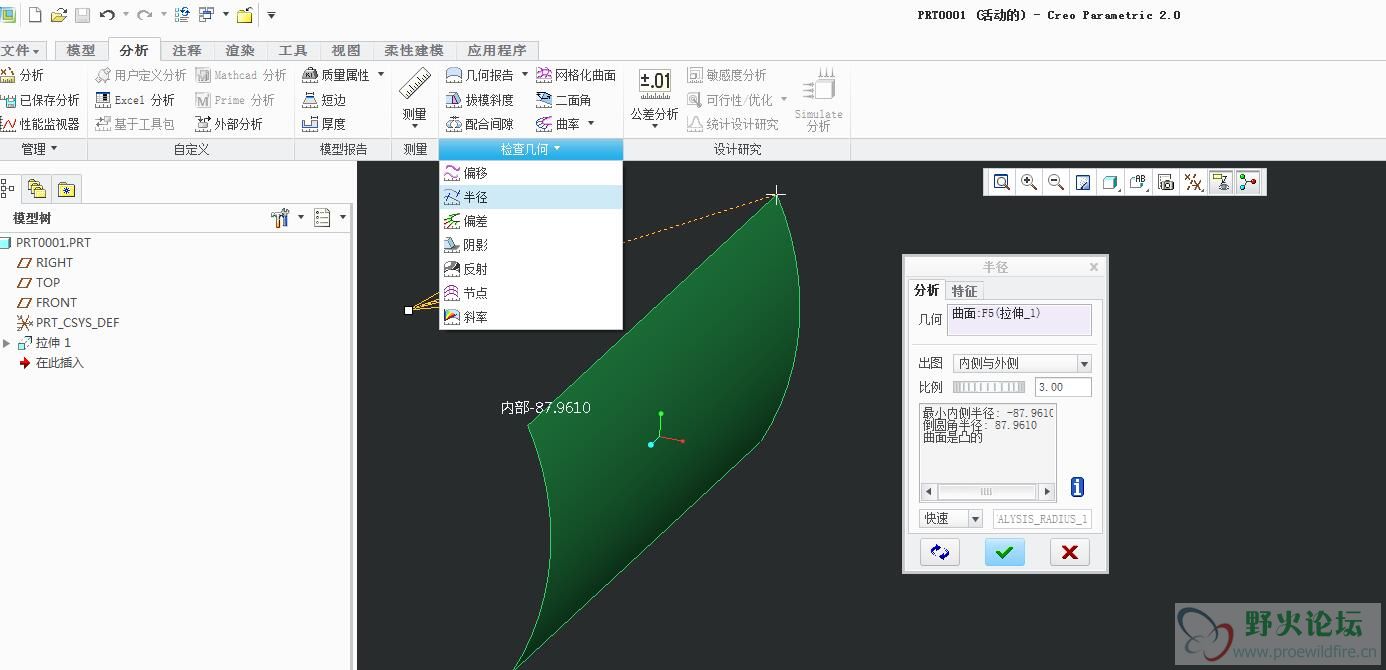
Task: Open 出图 内侧与外侧 combo box
Action: (x=1021, y=363)
